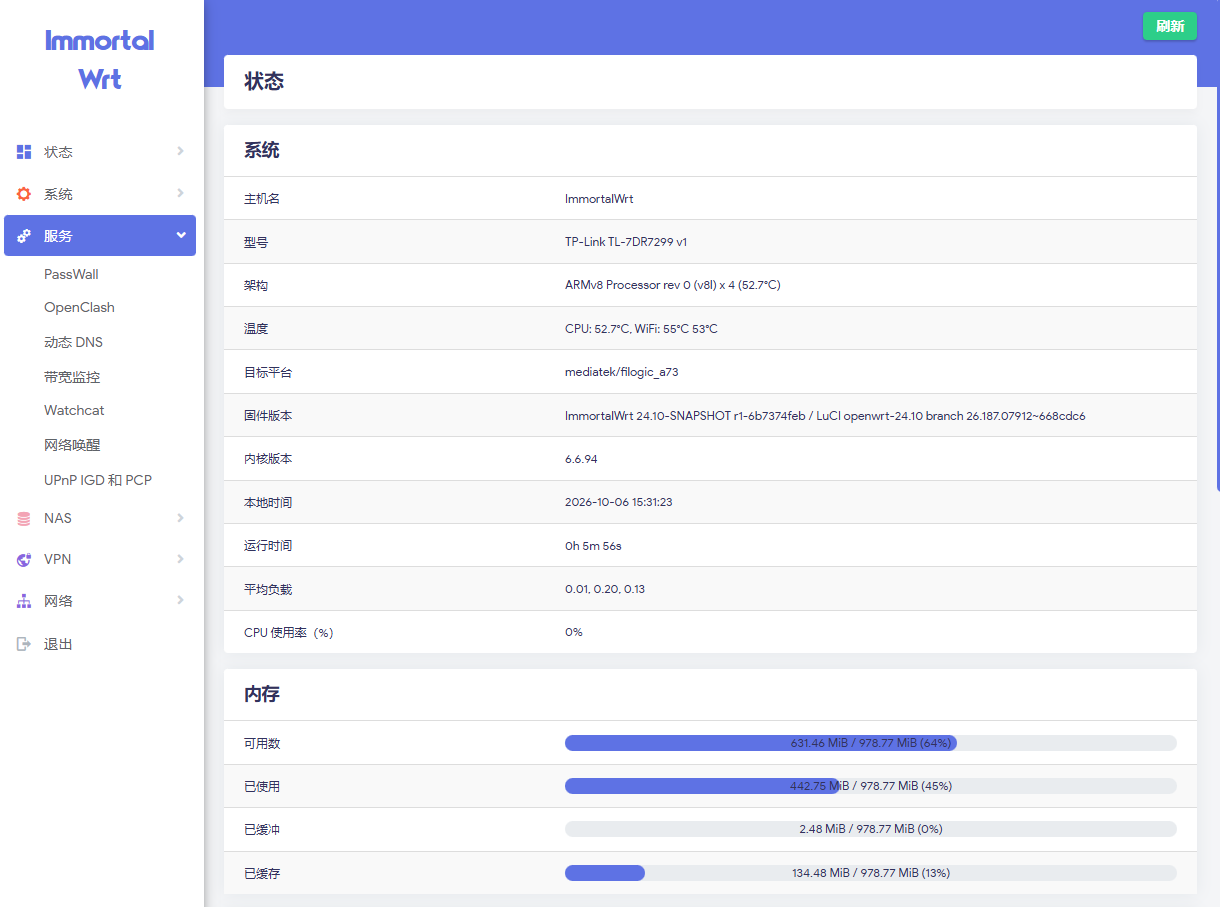The height and width of the screenshot is (907, 1220).
Task: Open the 动态 DNS page
Action: click(73, 342)
